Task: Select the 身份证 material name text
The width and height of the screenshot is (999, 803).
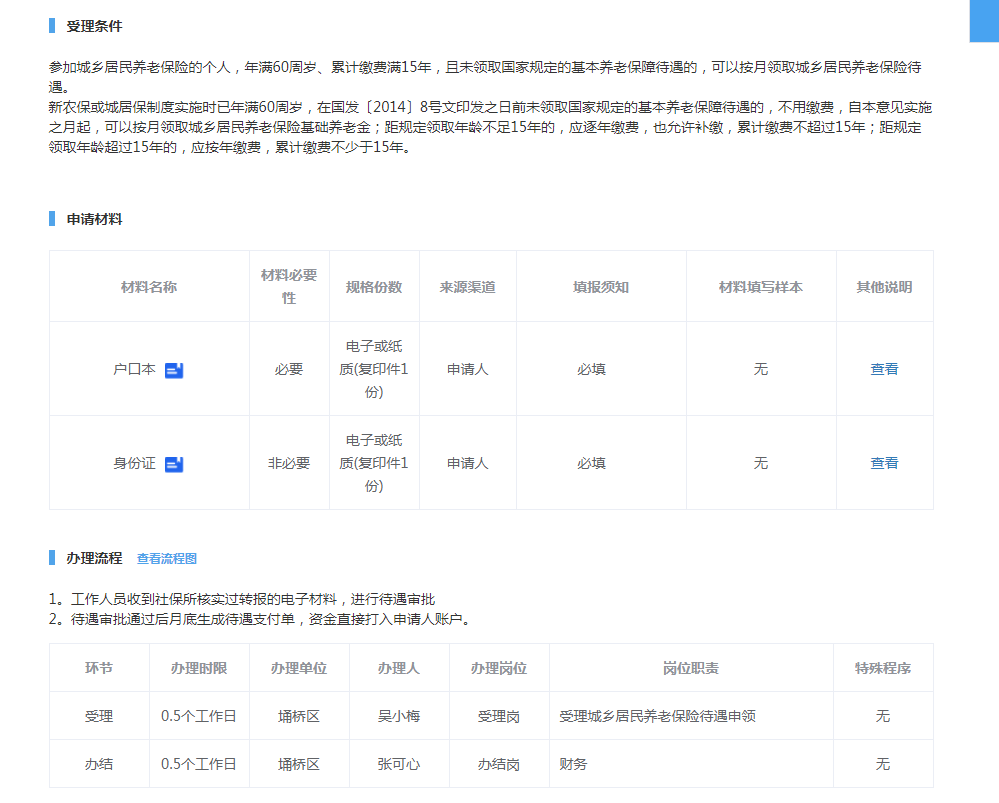Action: pos(134,463)
